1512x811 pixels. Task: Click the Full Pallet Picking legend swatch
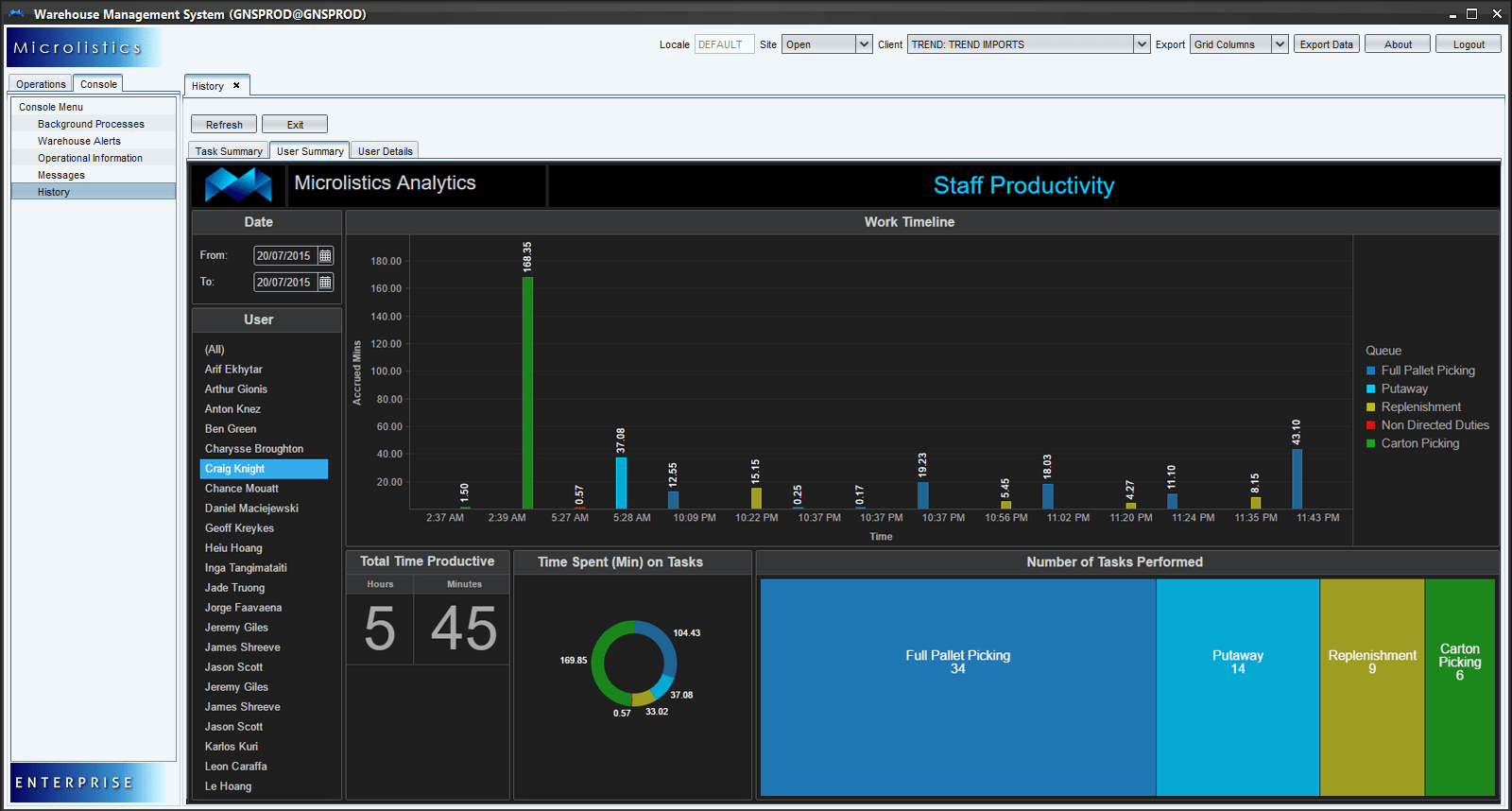point(1370,371)
